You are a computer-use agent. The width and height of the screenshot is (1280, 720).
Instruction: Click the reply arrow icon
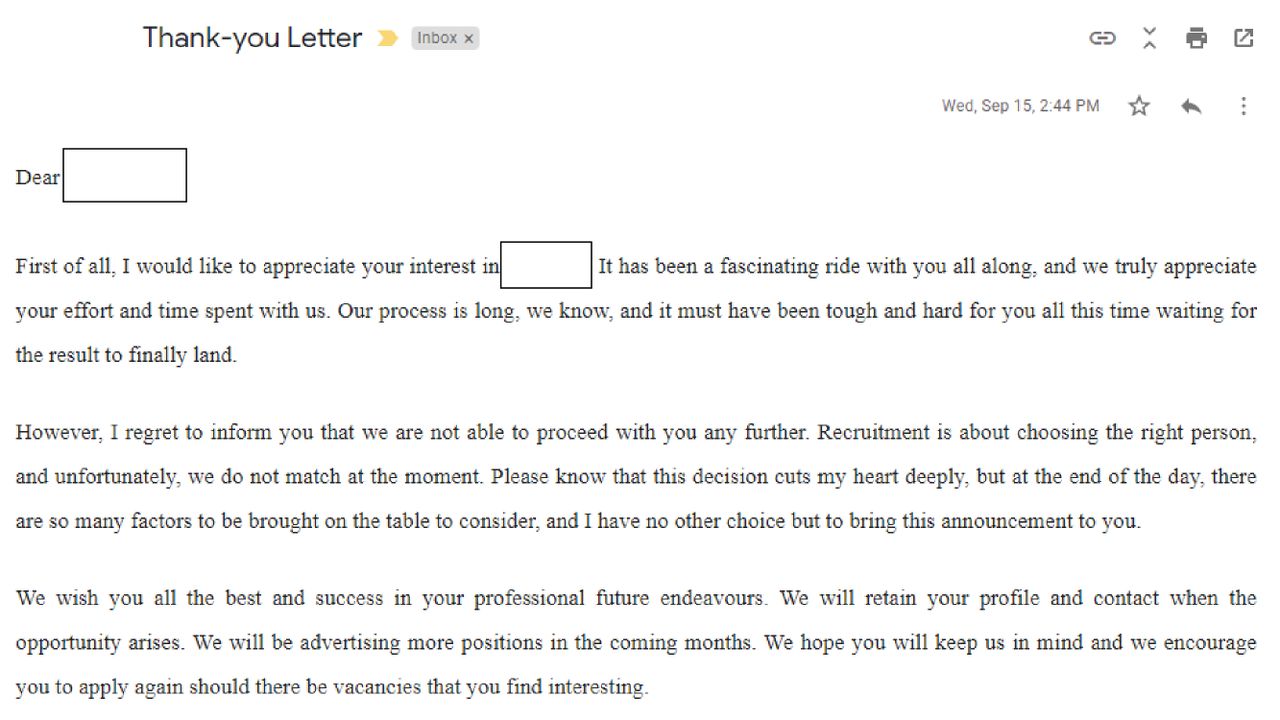1190,106
